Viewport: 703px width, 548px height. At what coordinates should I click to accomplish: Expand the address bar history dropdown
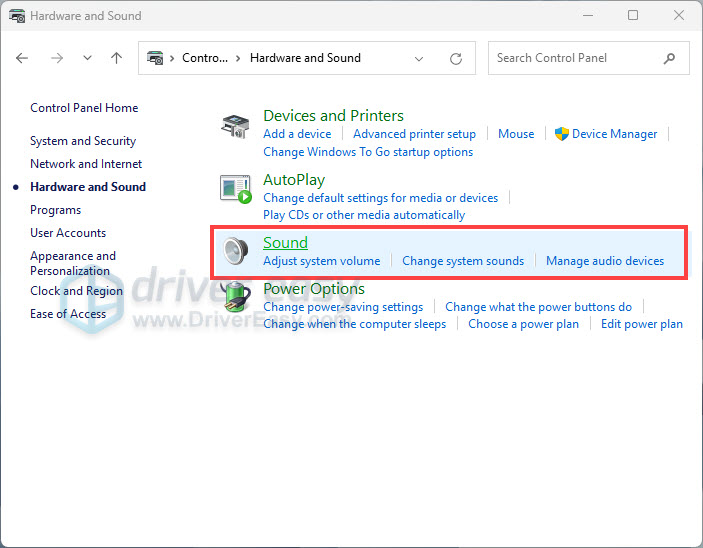pyautogui.click(x=419, y=59)
